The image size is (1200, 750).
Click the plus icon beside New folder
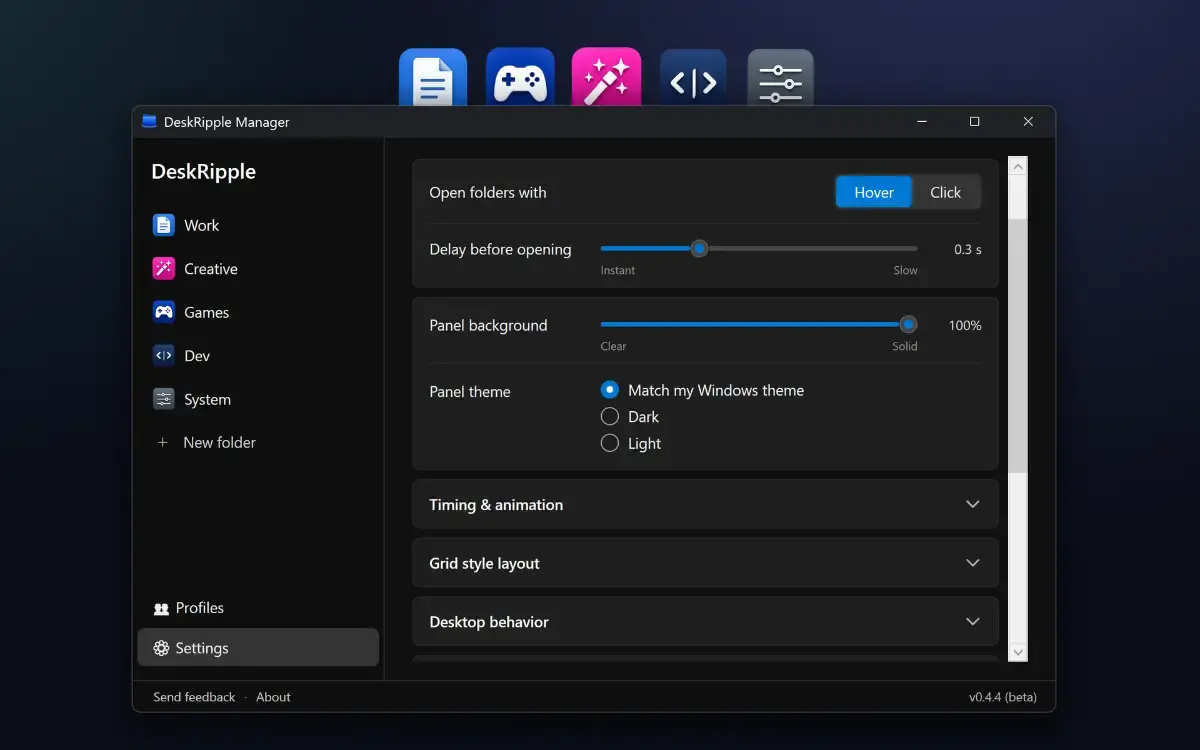point(163,442)
